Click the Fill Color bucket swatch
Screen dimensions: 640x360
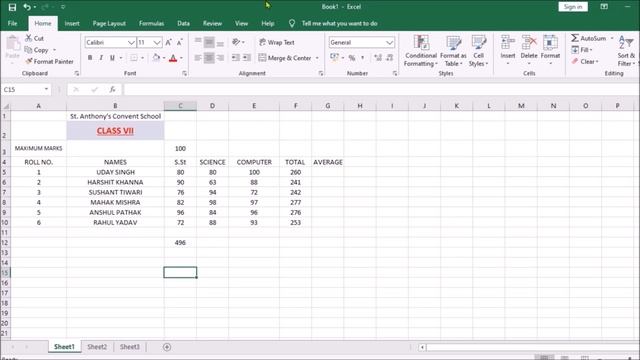(156, 58)
